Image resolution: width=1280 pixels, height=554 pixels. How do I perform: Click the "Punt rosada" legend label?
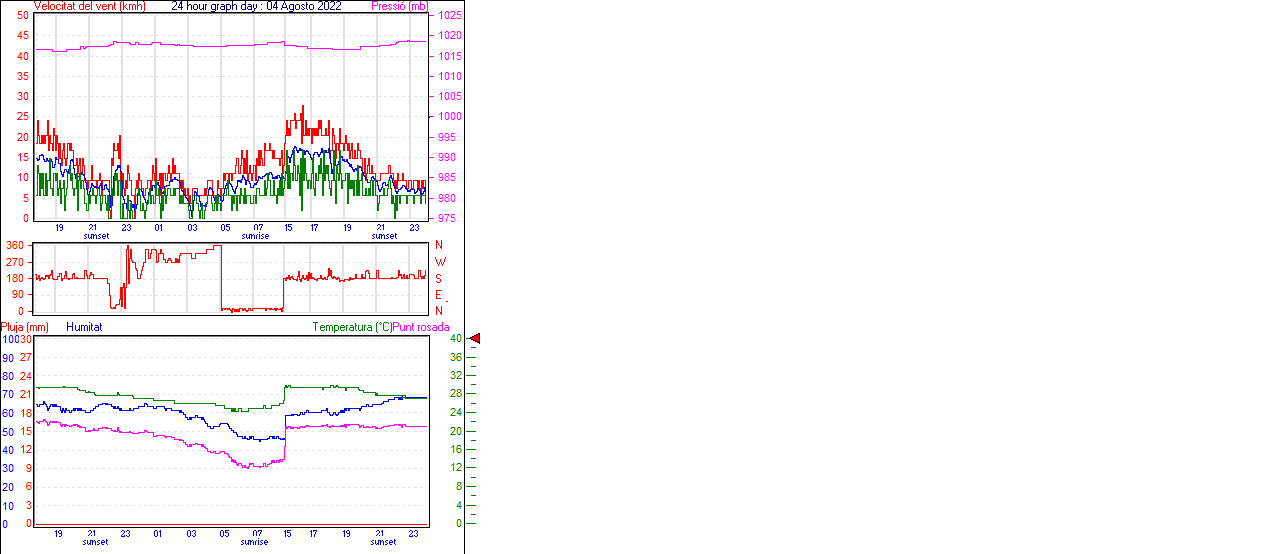tap(421, 327)
